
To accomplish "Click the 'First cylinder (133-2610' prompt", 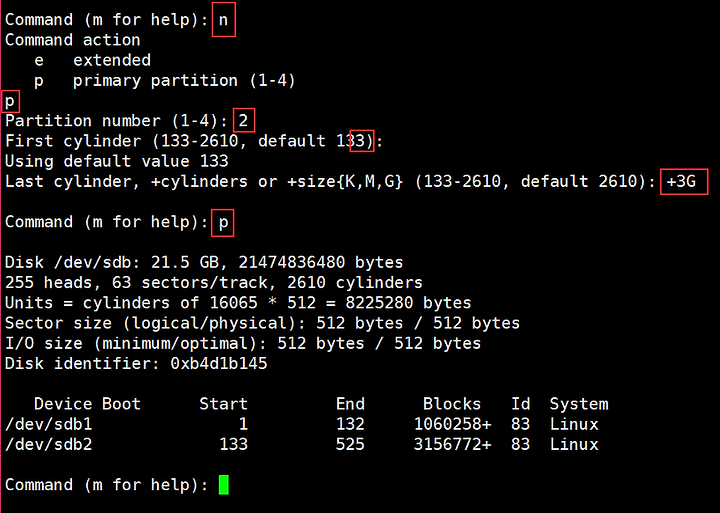I will pos(122,141).
